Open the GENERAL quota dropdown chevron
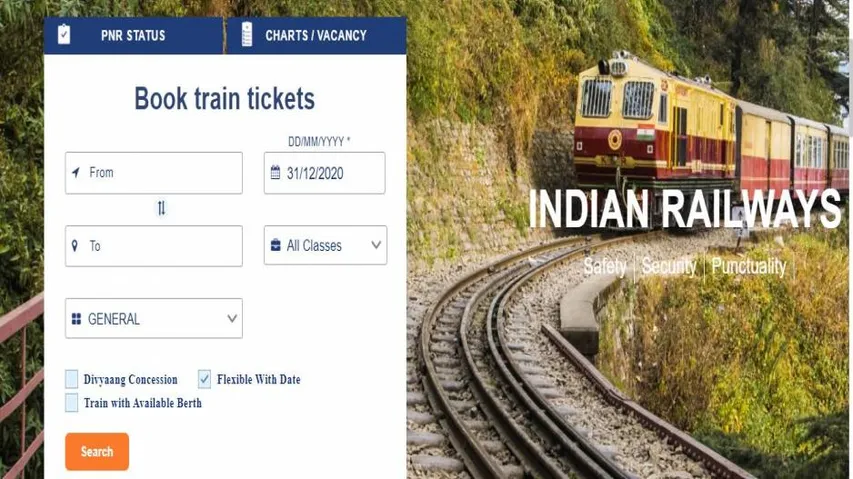Screen dimensions: 853x479 coord(232,319)
